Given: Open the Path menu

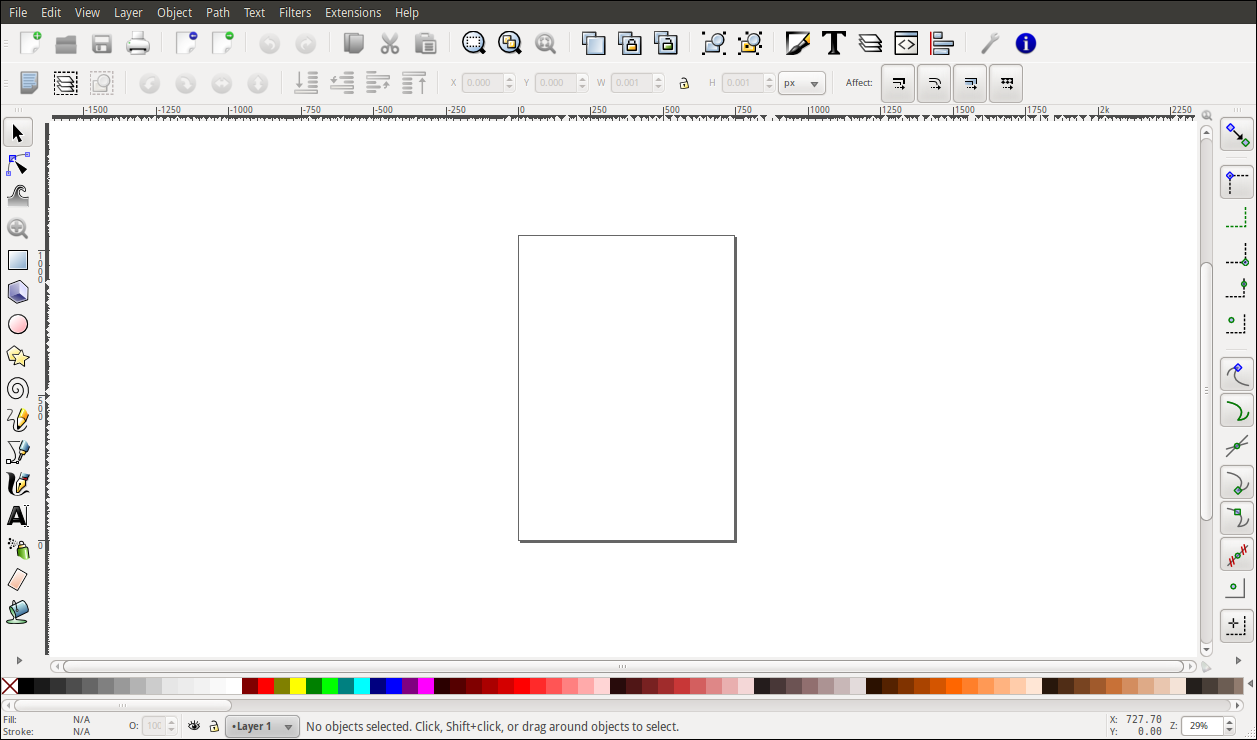Looking at the screenshot, I should click(218, 12).
